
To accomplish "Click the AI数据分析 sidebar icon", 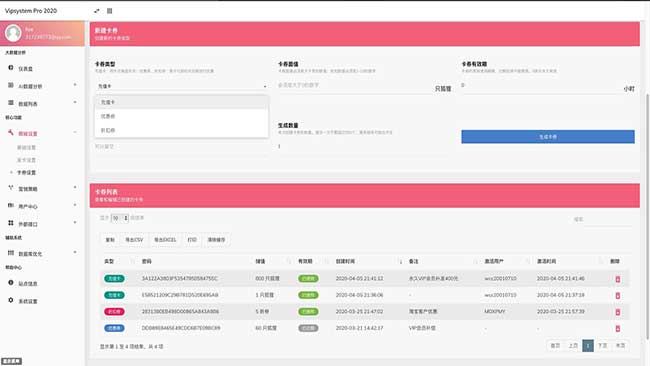I will click(x=11, y=85).
